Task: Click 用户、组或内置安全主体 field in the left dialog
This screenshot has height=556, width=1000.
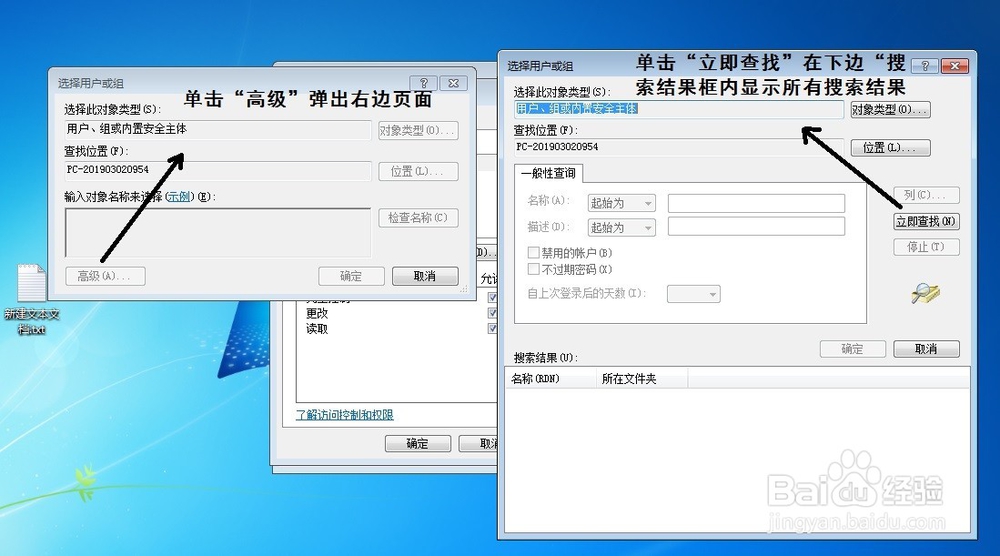Action: click(x=217, y=129)
